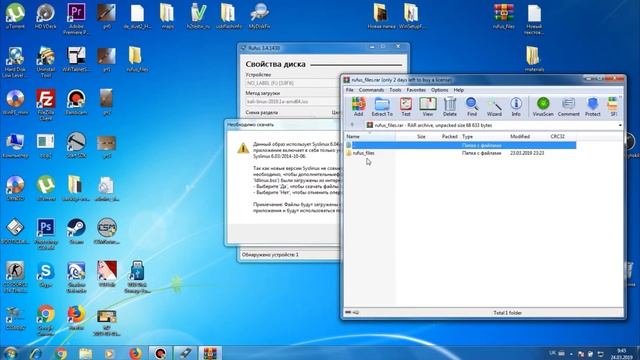Open the Steam desktop shortcut
This screenshot has height=360, width=640.
tap(76, 231)
